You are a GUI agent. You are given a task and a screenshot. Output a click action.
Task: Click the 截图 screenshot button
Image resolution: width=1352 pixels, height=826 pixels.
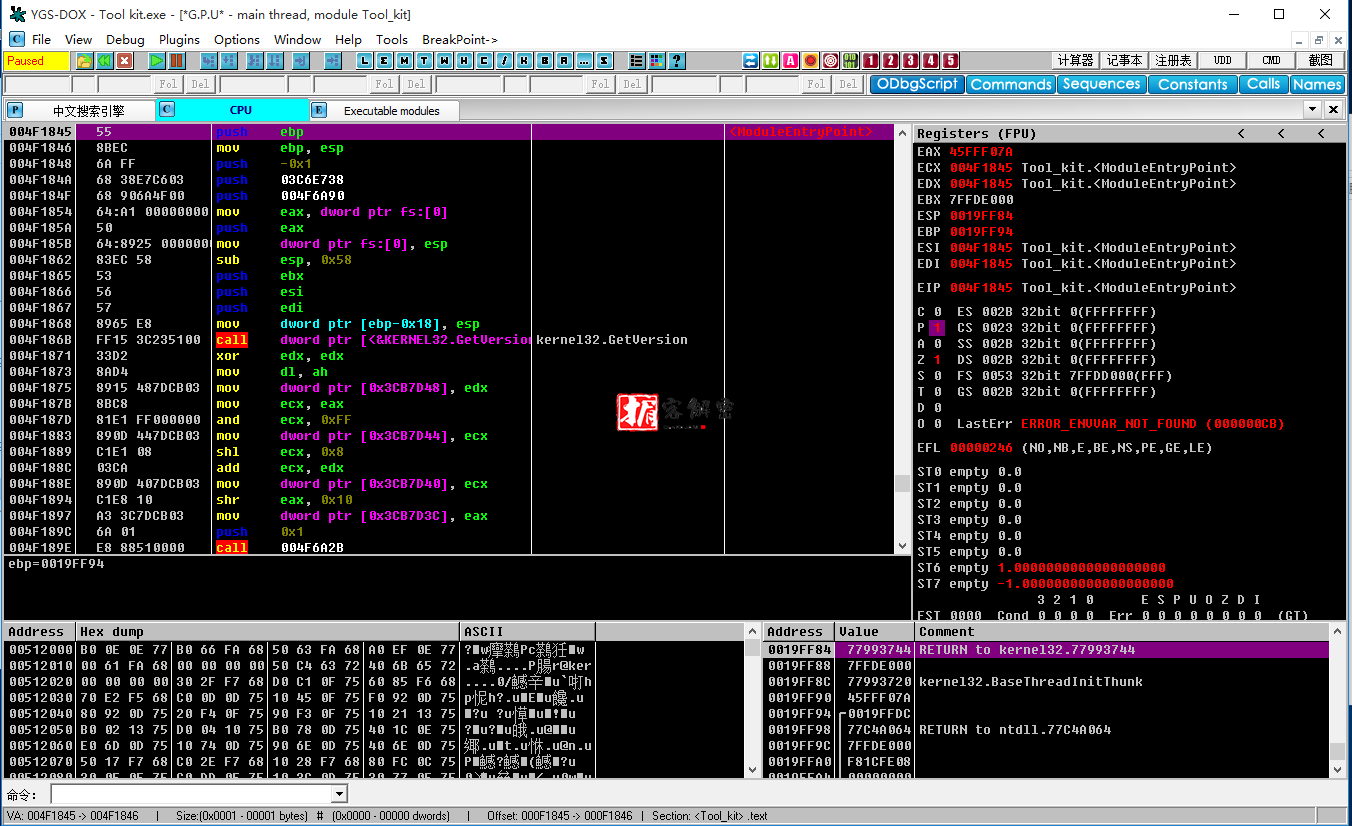1320,61
